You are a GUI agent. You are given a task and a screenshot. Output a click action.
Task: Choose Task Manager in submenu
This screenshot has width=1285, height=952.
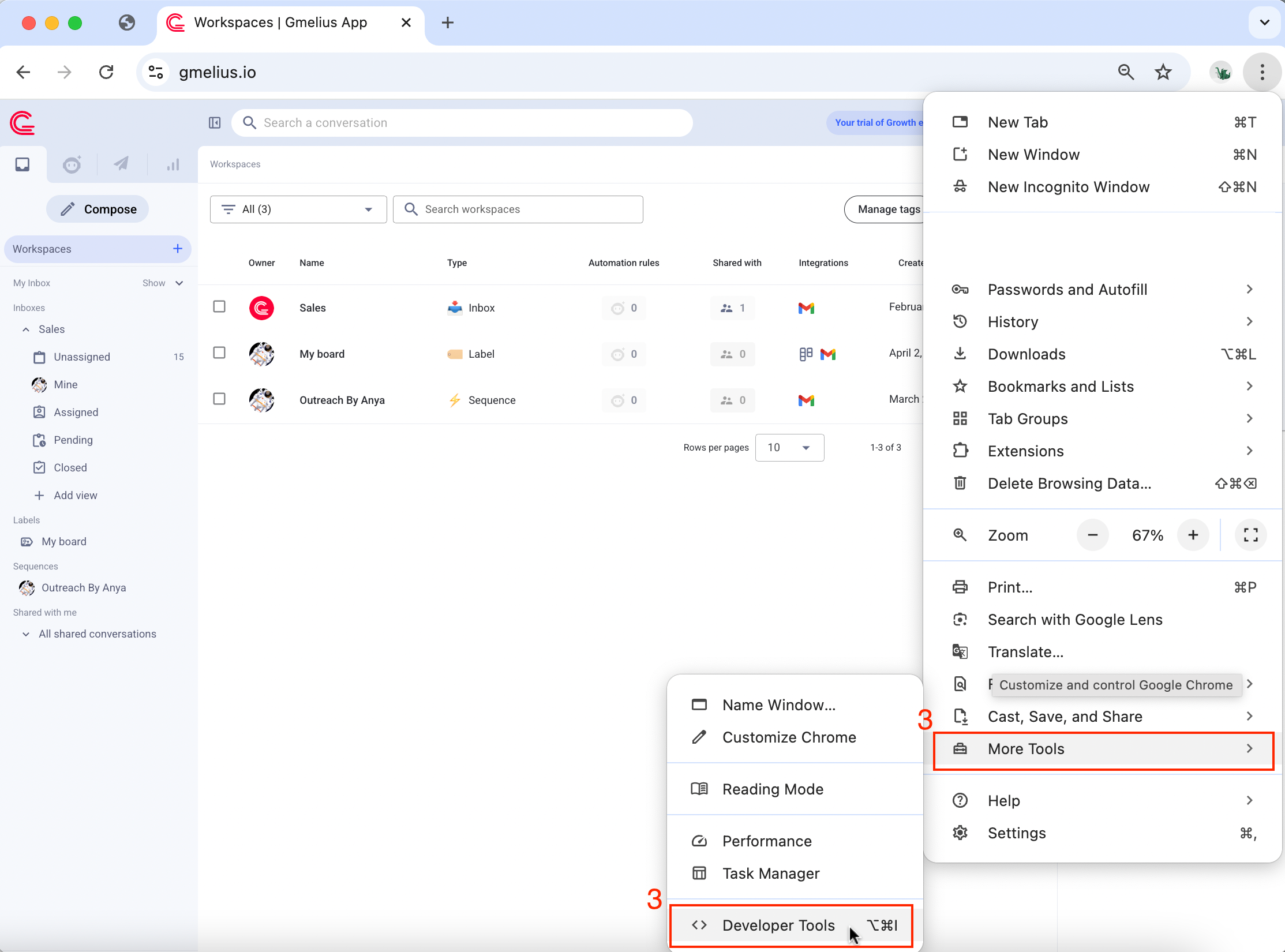pyautogui.click(x=795, y=874)
